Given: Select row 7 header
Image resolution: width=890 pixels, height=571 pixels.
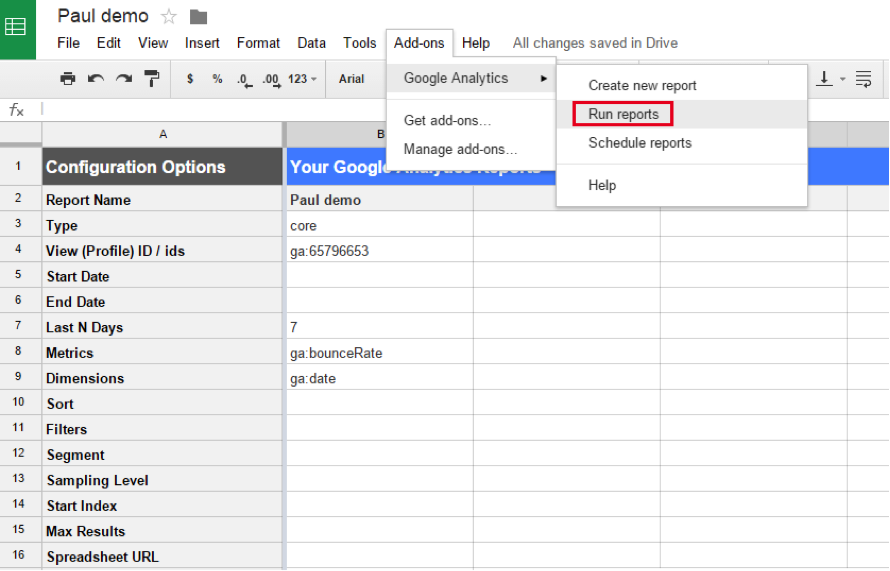Looking at the screenshot, I should (x=20, y=326).
